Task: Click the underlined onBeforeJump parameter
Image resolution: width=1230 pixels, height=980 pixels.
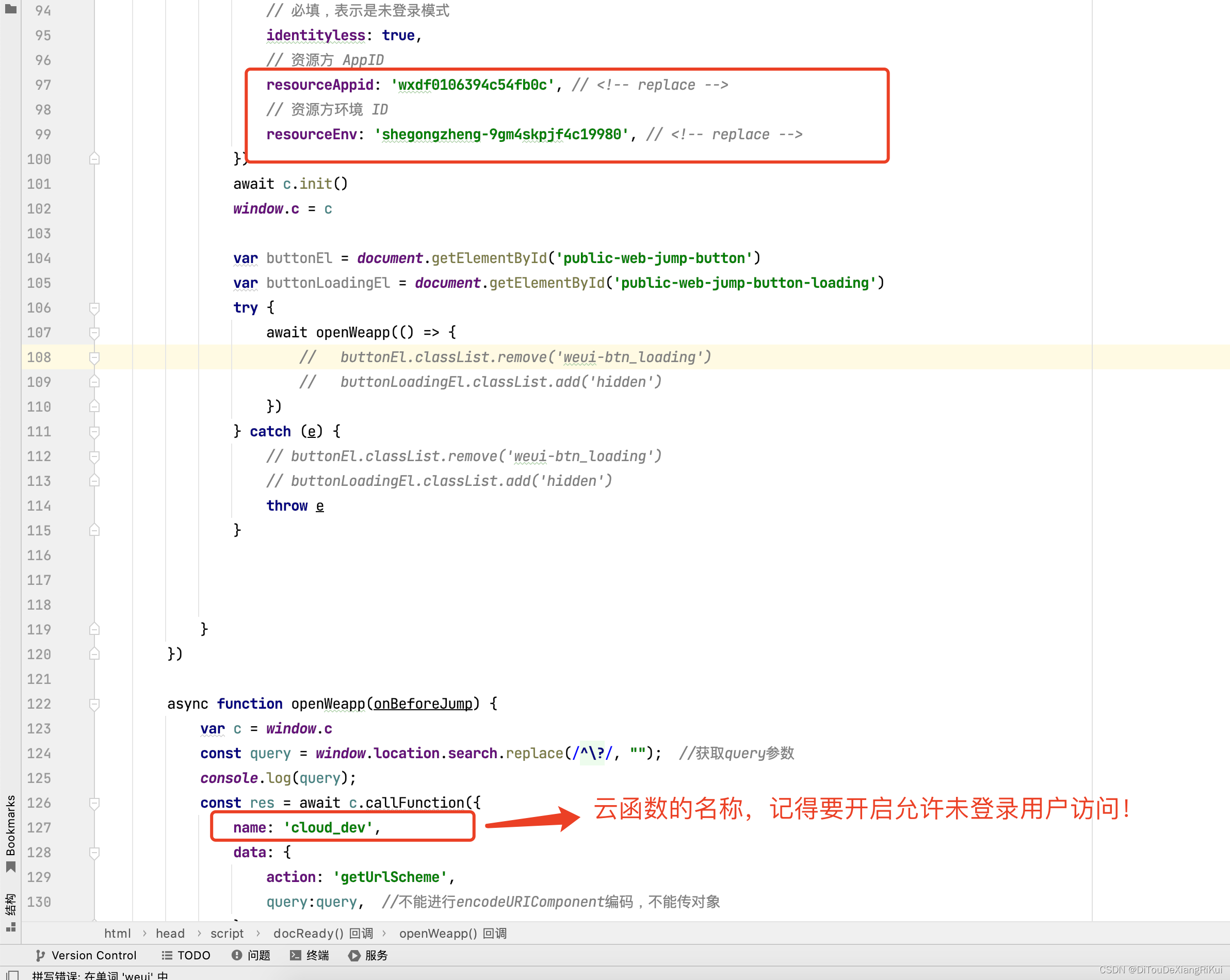Action: pos(423,704)
